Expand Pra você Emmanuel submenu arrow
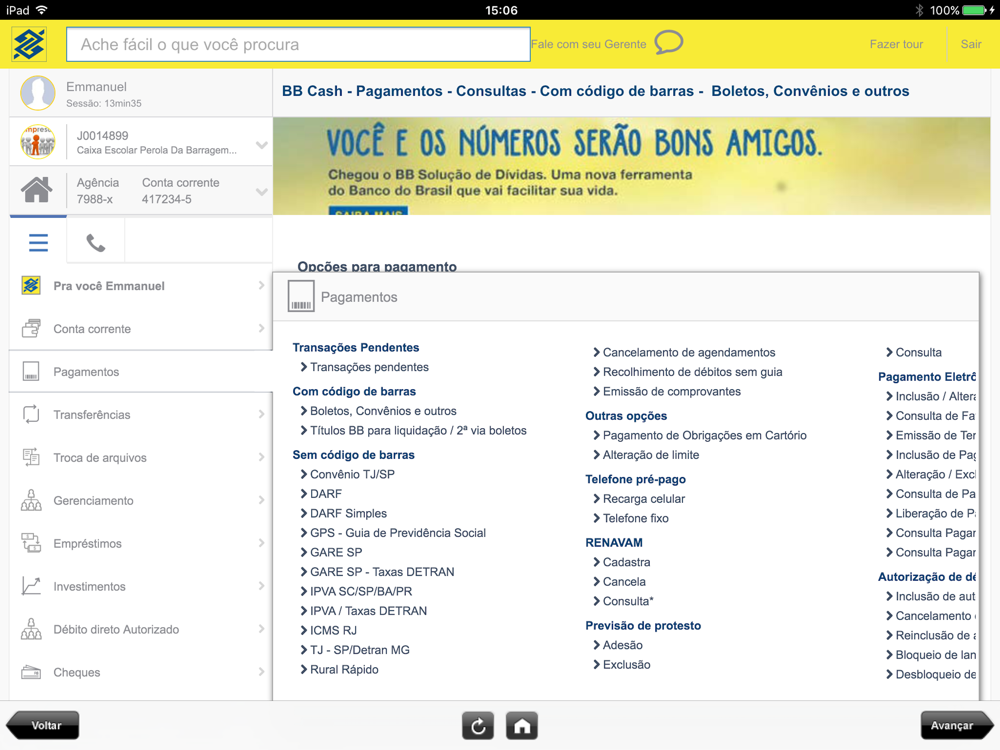 pos(261,286)
